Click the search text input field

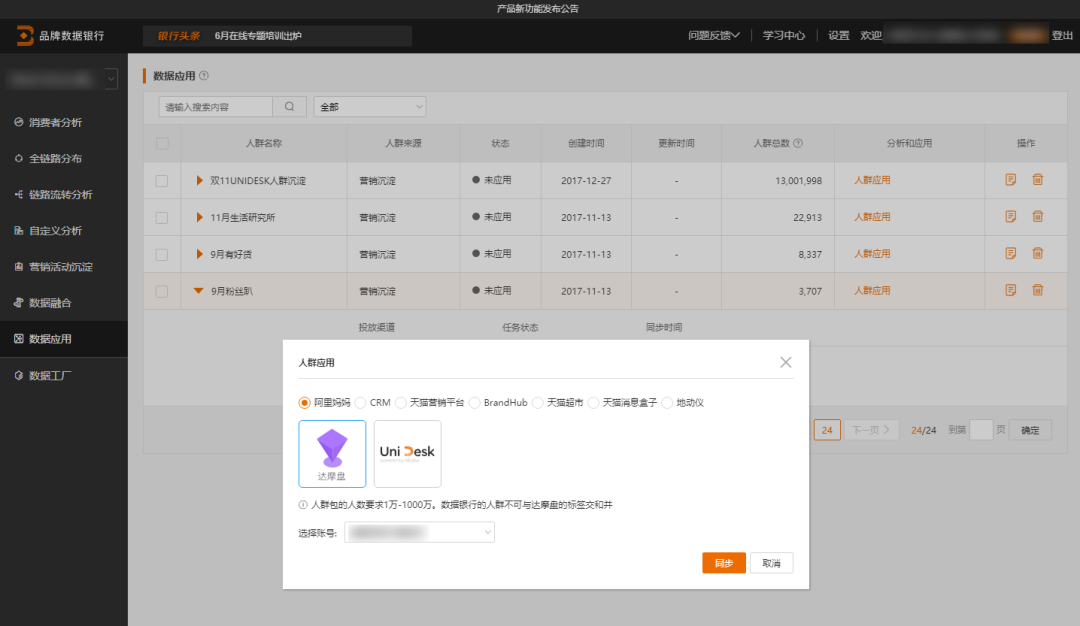[x=215, y=106]
